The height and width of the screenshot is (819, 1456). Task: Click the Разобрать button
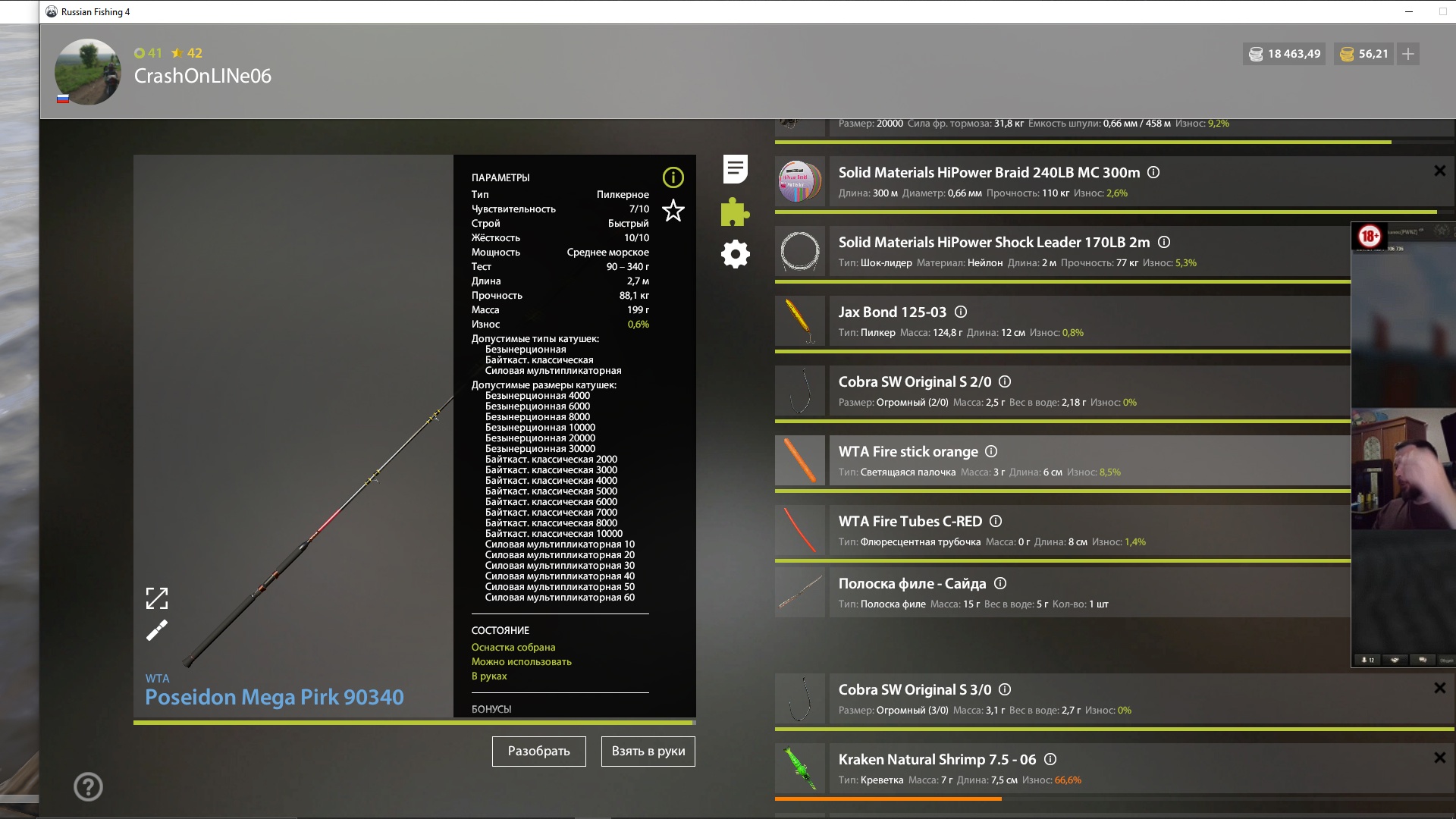point(538,751)
